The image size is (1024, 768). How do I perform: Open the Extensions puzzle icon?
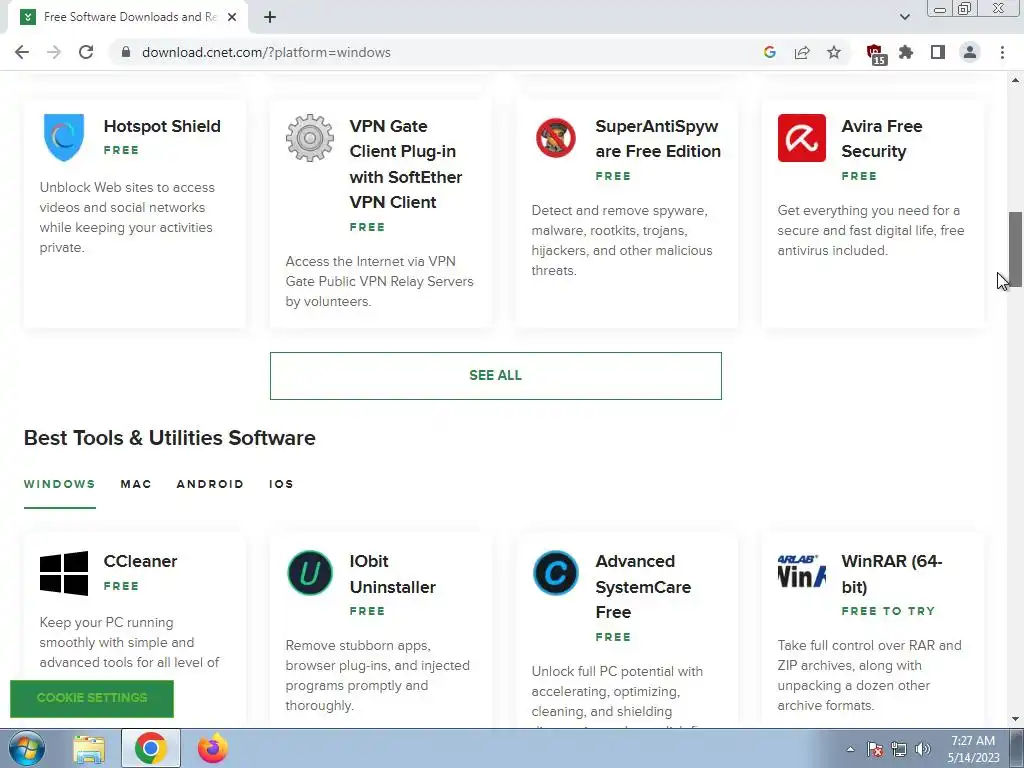pos(906,52)
